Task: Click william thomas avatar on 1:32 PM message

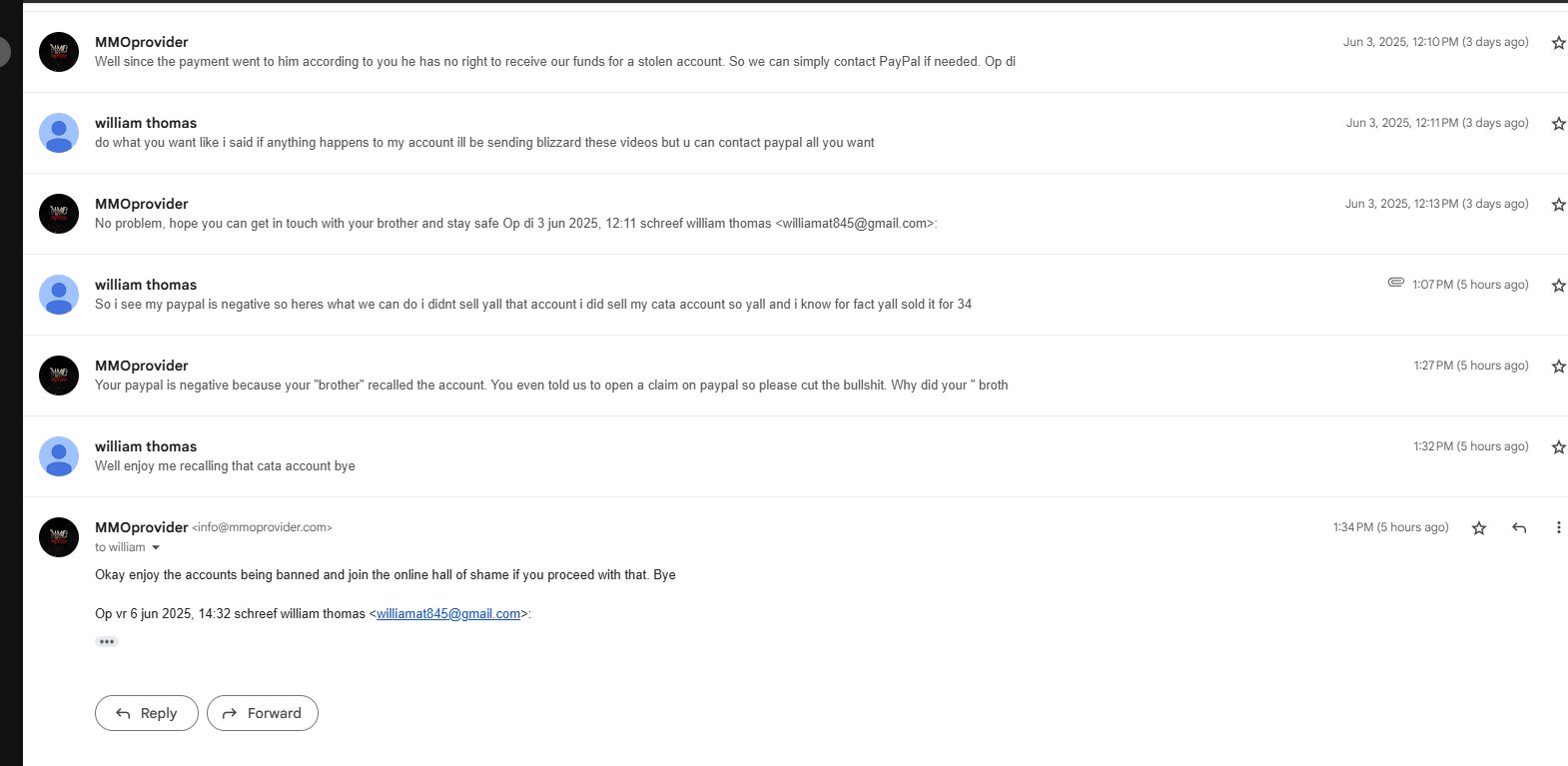Action: pos(59,456)
